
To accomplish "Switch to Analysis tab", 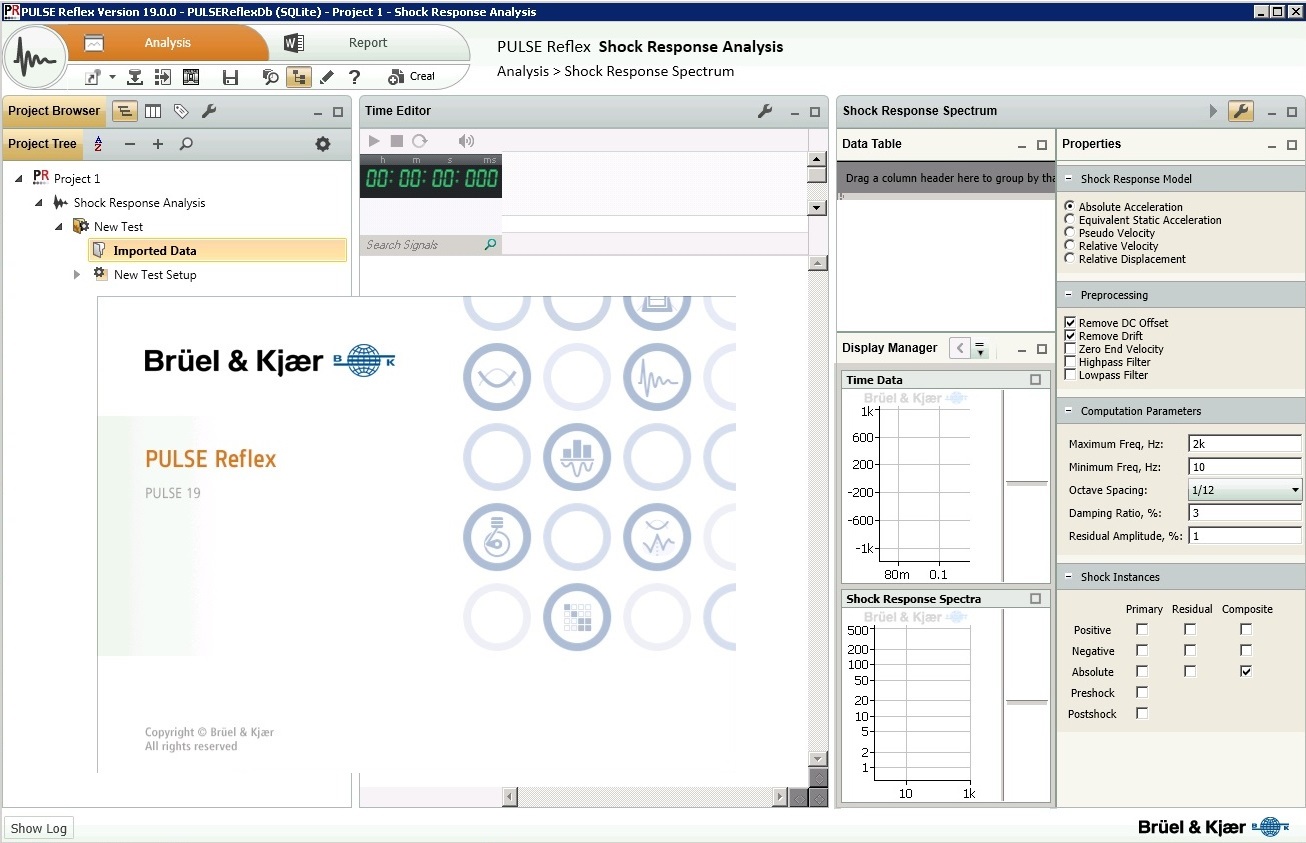I will (x=167, y=43).
